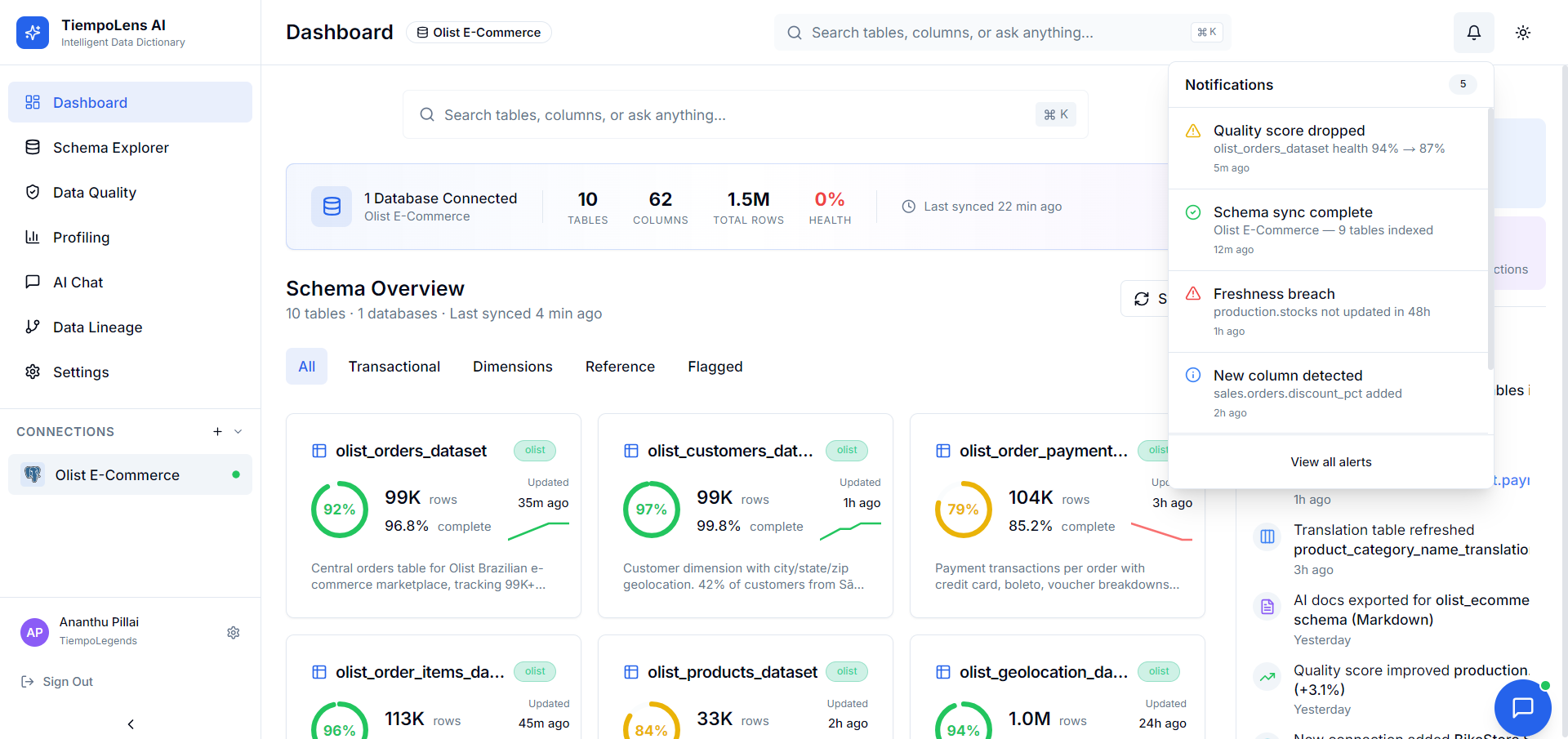
Task: Toggle the light/dark theme sun icon
Action: pos(1523,33)
